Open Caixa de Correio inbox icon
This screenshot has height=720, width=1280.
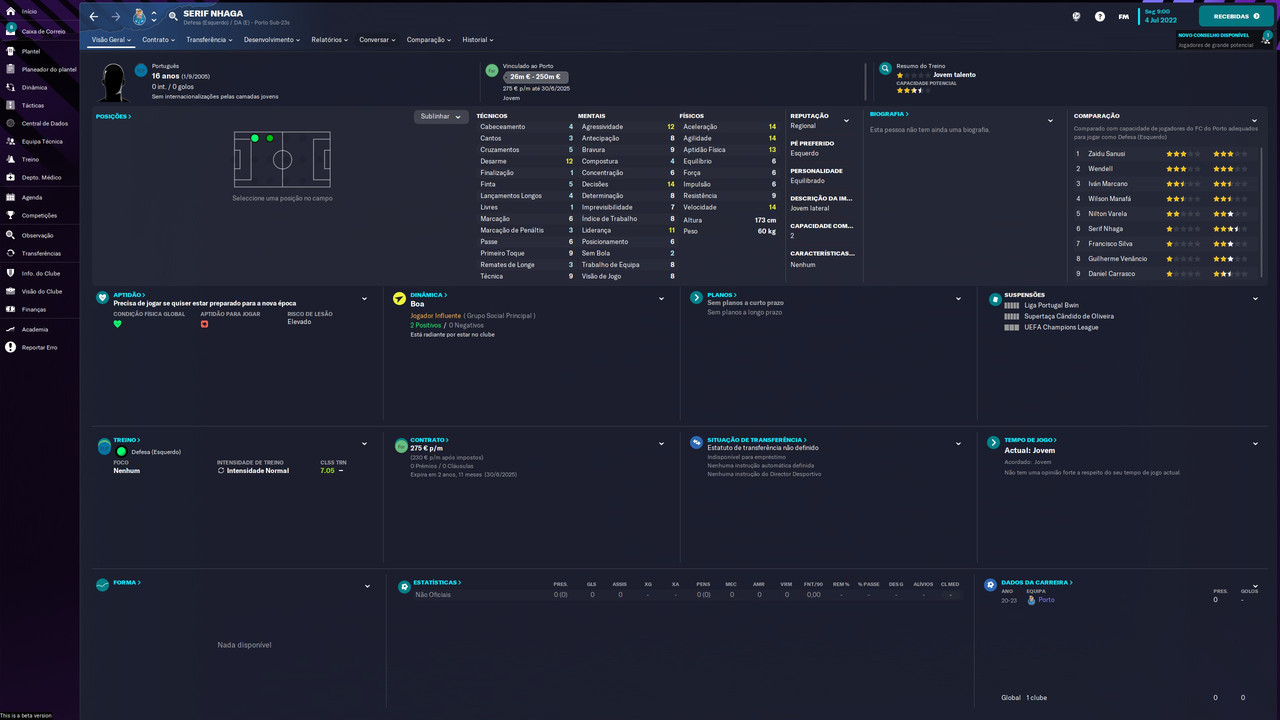(x=11, y=31)
